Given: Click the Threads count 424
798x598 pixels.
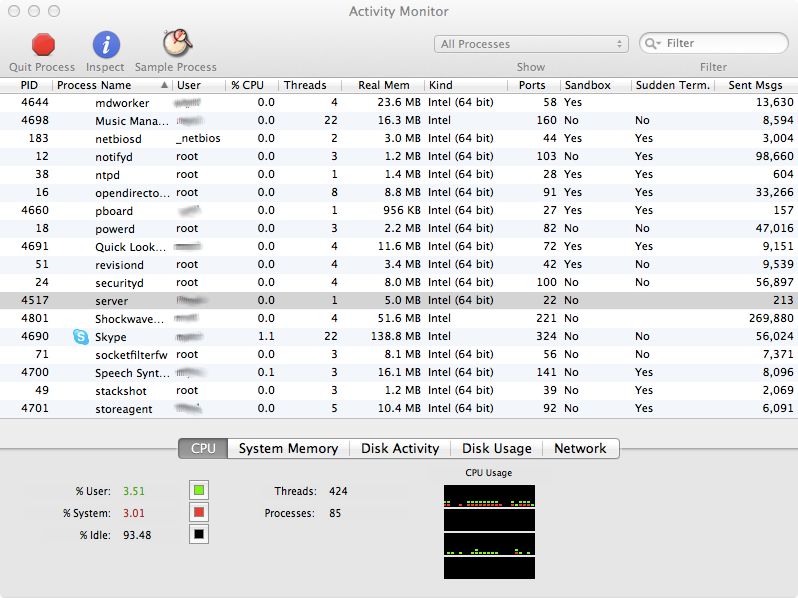Looking at the screenshot, I should (338, 491).
